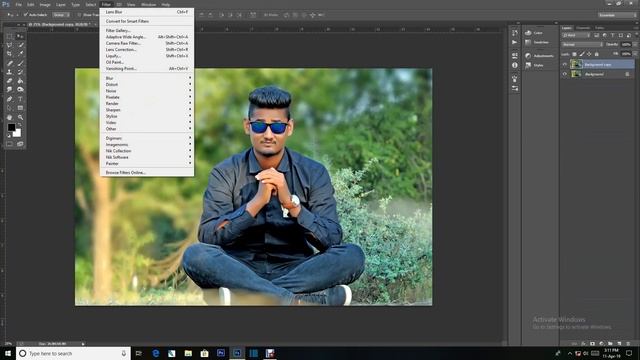Choose Liquify from Filter menu
This screenshot has width=640, height=360.
point(147,56)
